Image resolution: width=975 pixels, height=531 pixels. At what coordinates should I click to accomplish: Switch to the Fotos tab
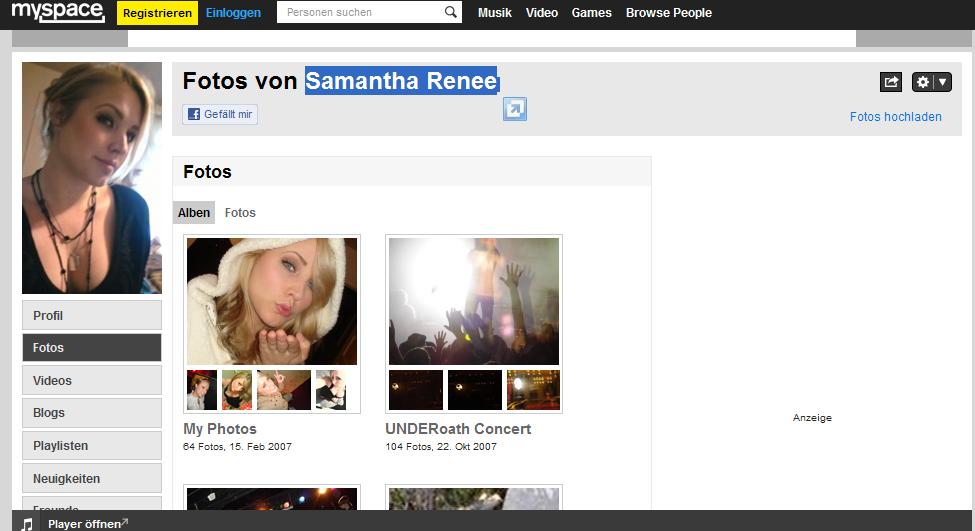240,213
